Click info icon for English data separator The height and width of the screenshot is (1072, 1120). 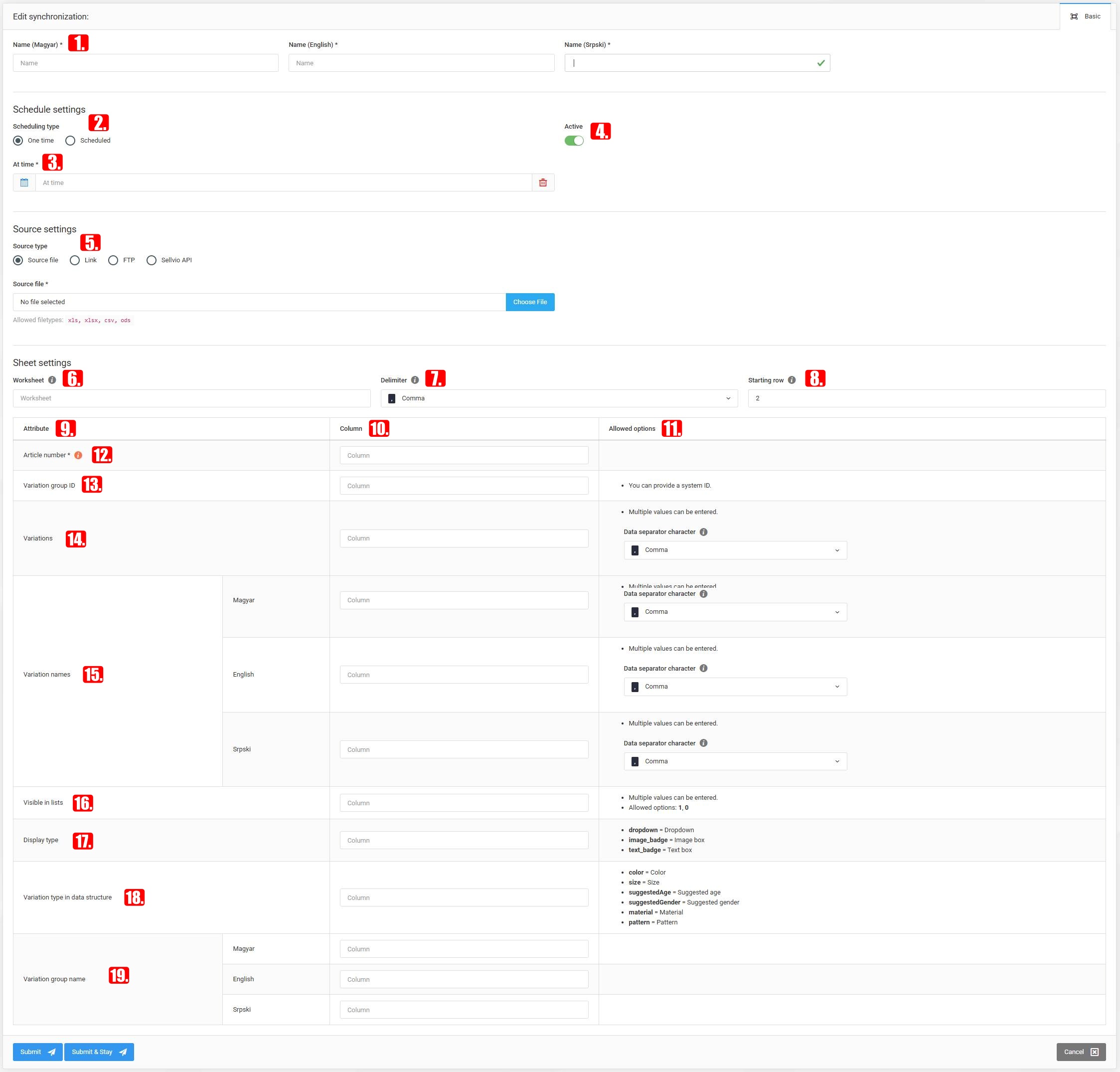click(x=704, y=669)
